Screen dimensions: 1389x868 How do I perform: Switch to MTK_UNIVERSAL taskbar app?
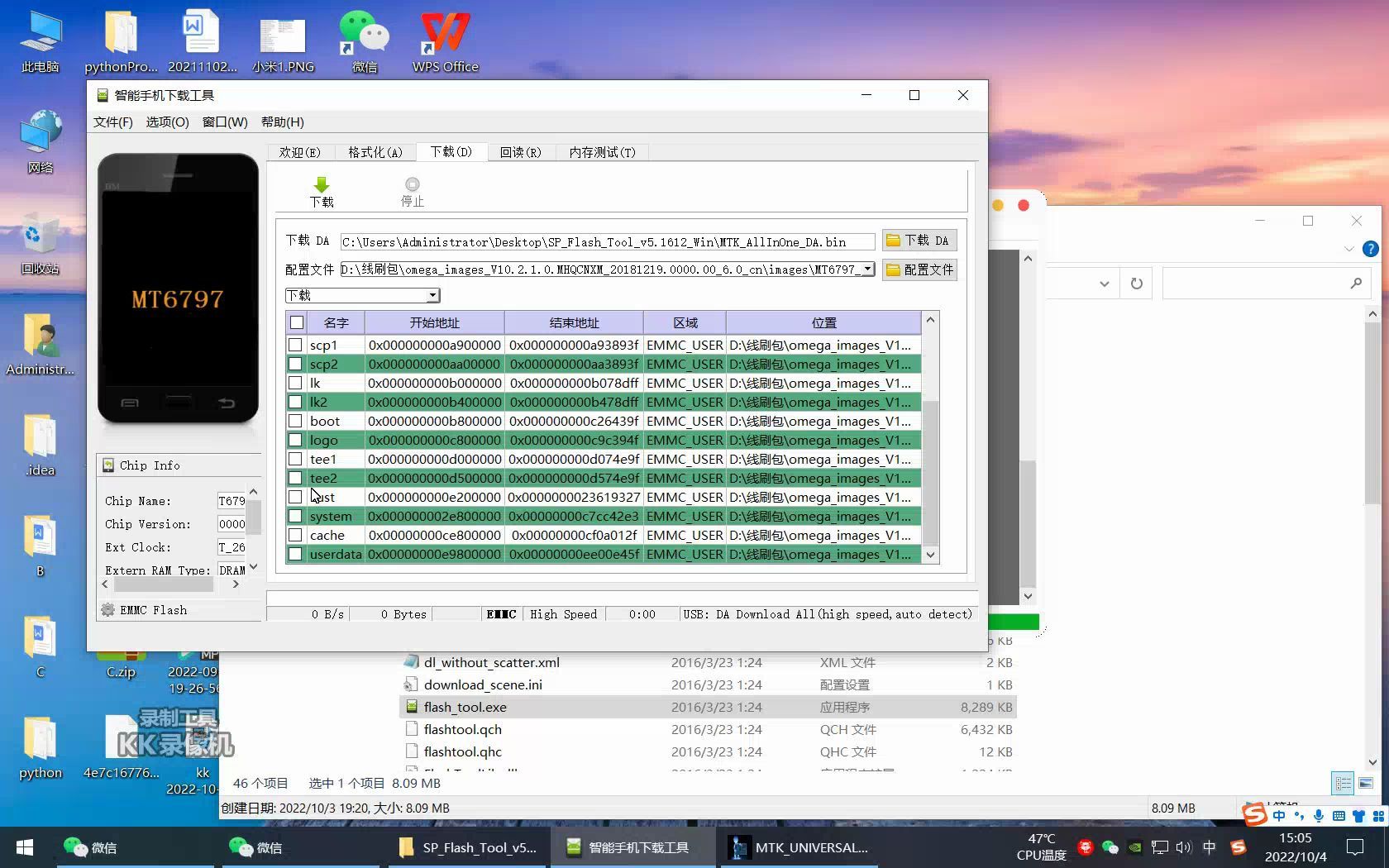(x=799, y=847)
